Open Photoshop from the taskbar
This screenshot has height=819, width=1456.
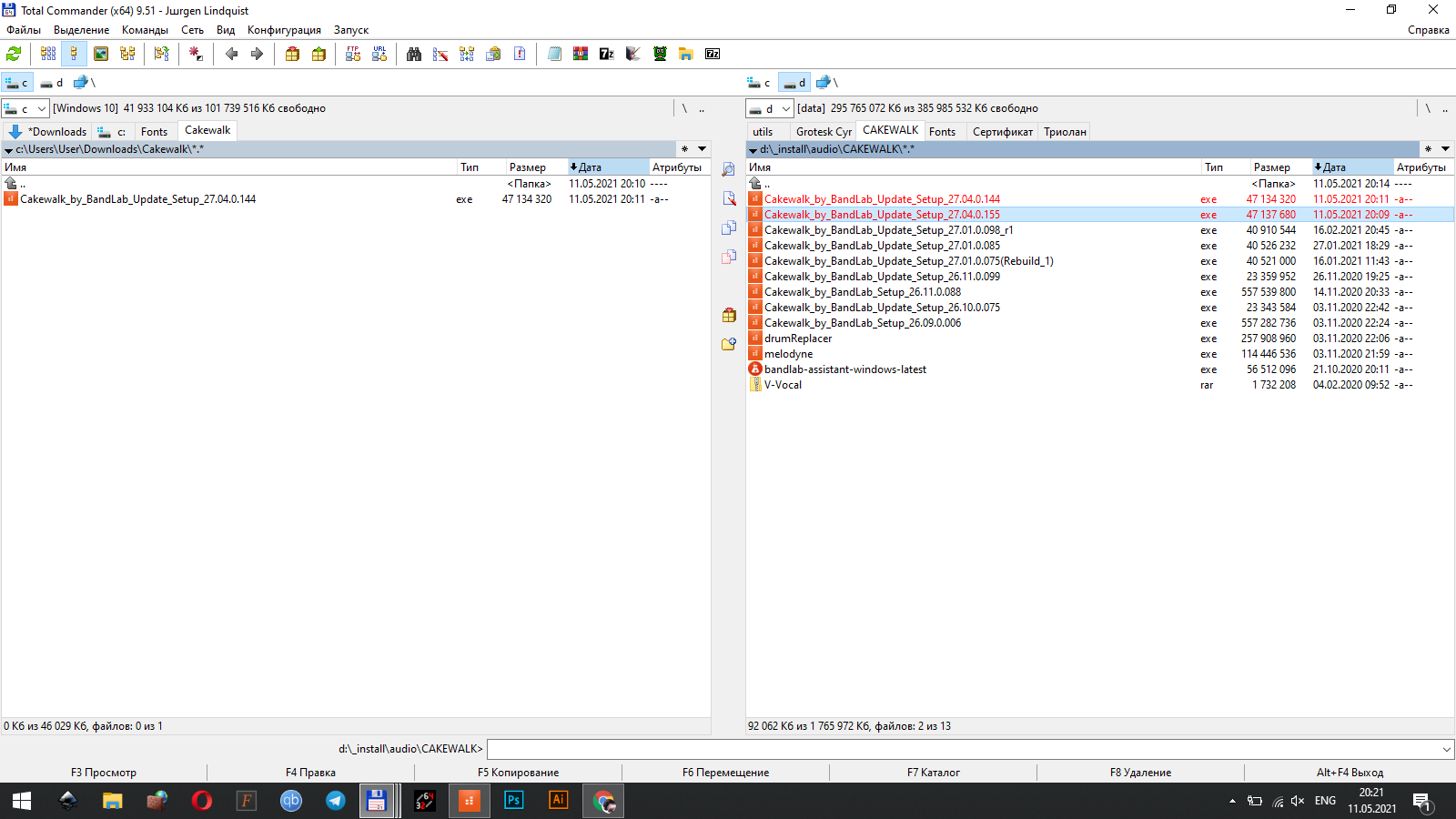[x=513, y=801]
